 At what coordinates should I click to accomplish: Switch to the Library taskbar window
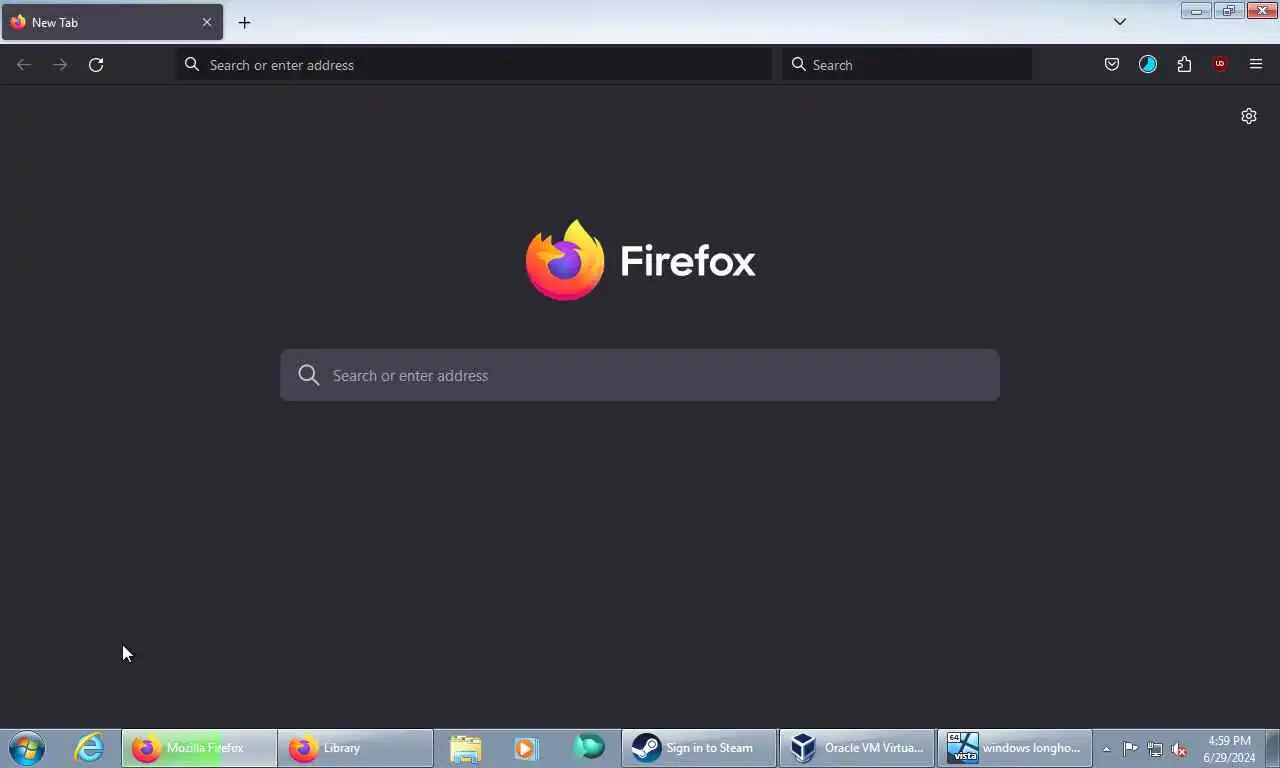tap(355, 748)
